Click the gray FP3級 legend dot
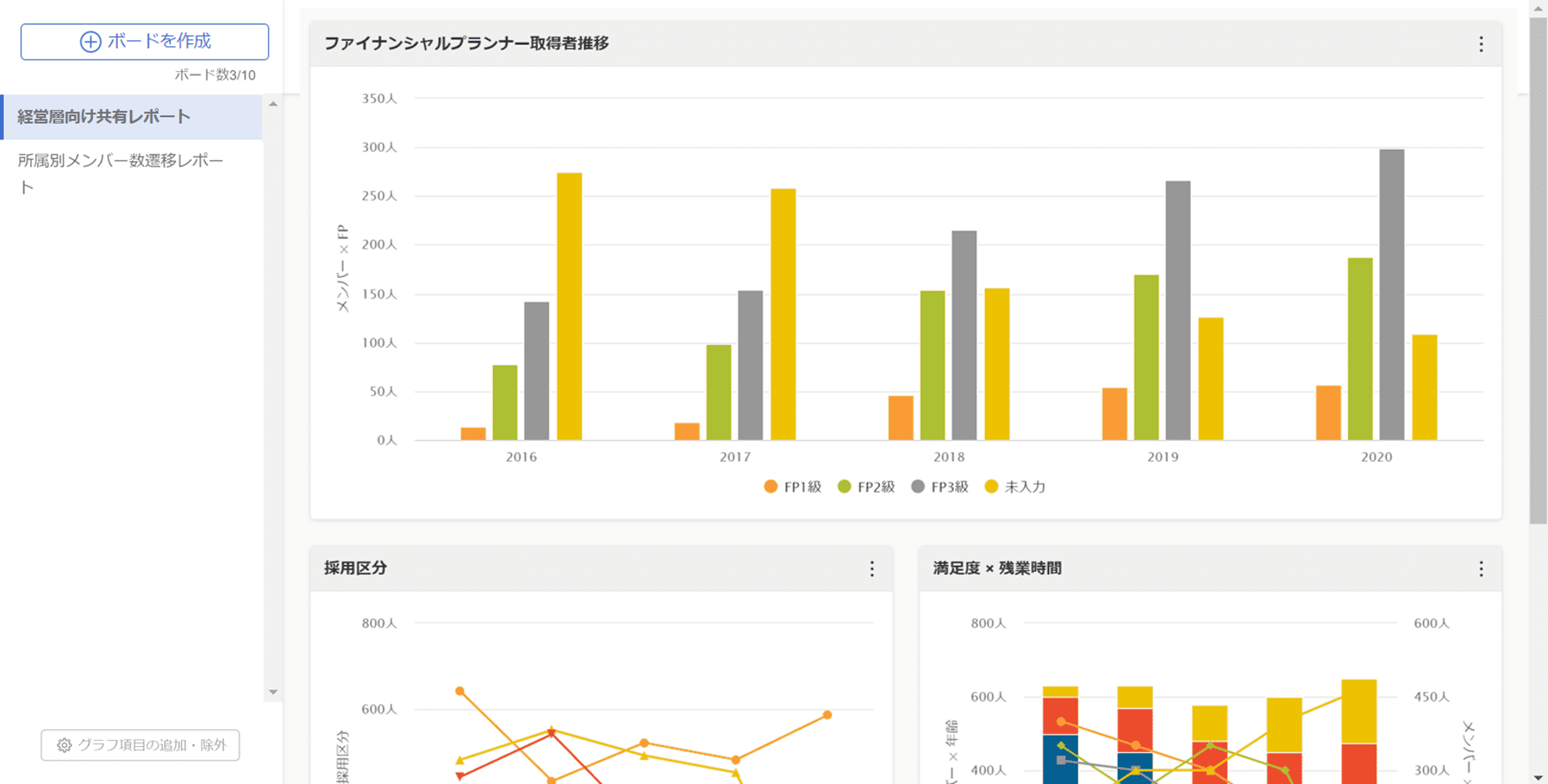The height and width of the screenshot is (784, 1548). click(x=918, y=487)
